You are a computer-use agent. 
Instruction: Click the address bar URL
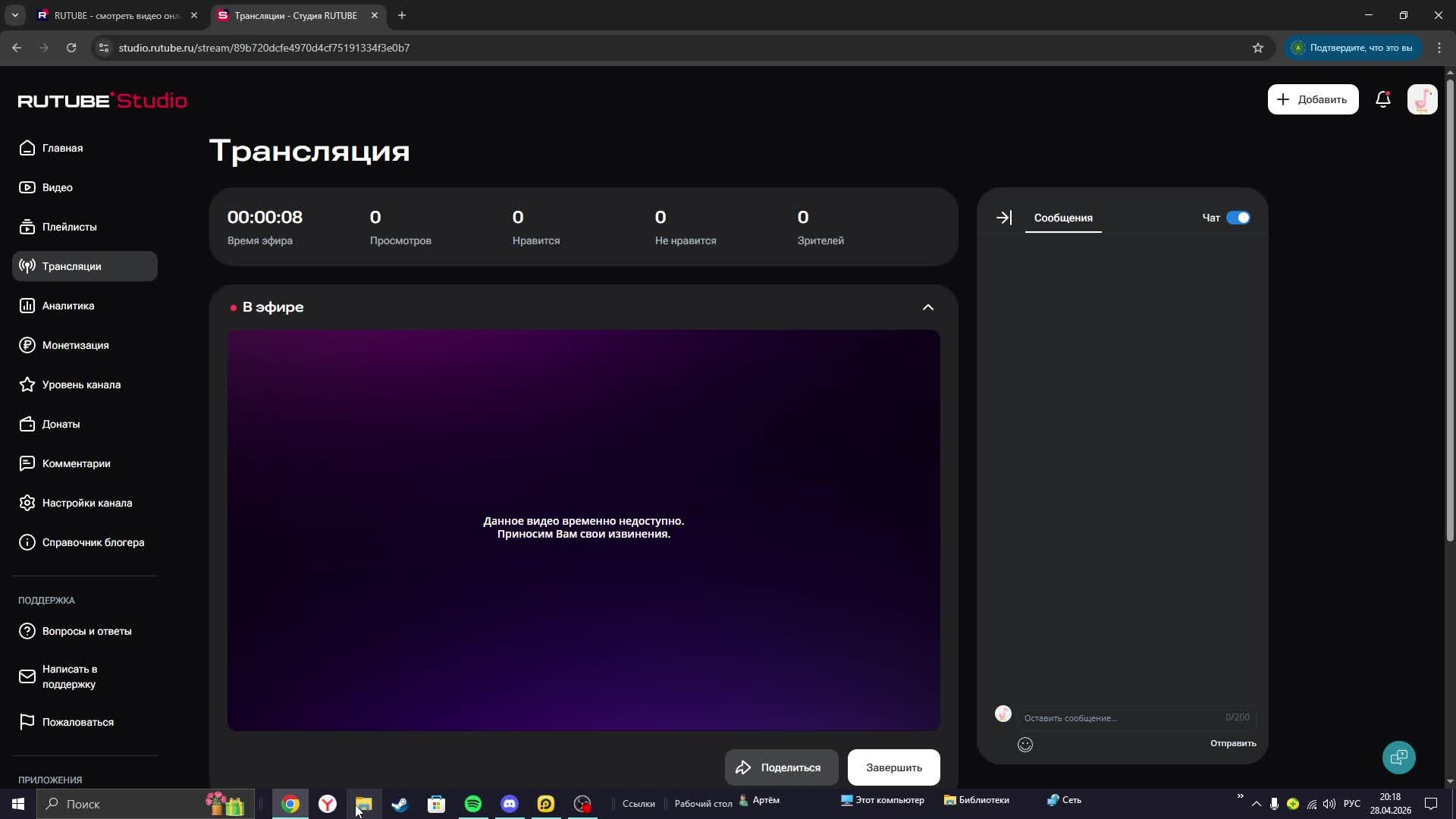pos(264,48)
